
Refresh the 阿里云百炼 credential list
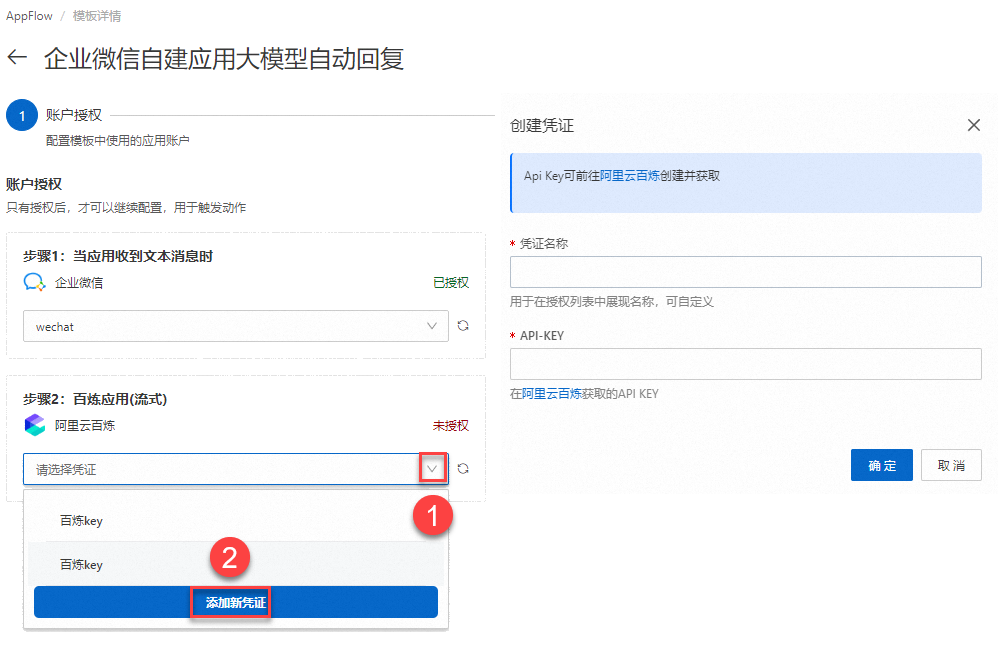point(463,468)
